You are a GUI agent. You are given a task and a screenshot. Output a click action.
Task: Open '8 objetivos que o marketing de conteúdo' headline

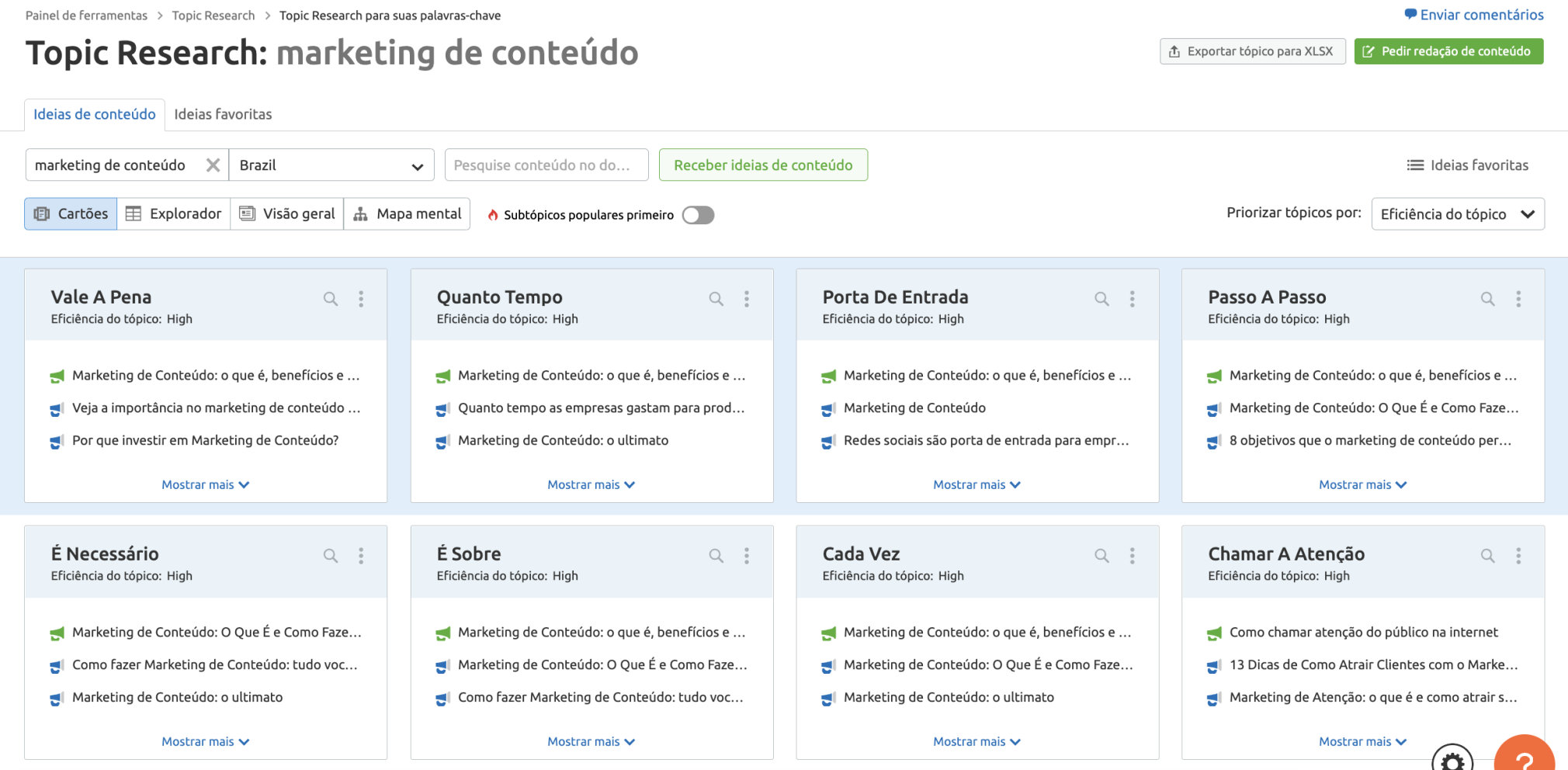[1371, 440]
